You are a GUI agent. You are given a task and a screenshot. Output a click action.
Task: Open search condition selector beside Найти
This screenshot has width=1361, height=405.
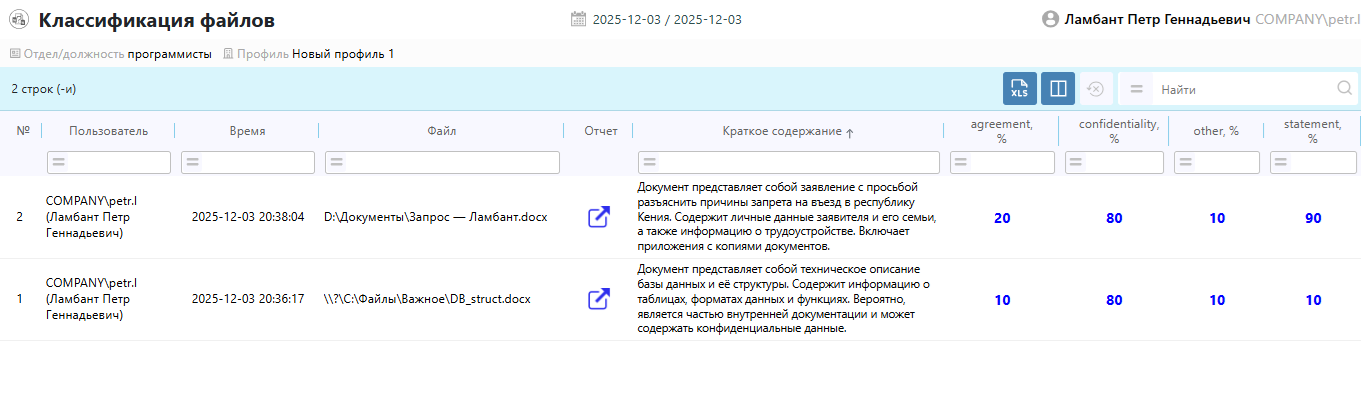(x=1136, y=89)
